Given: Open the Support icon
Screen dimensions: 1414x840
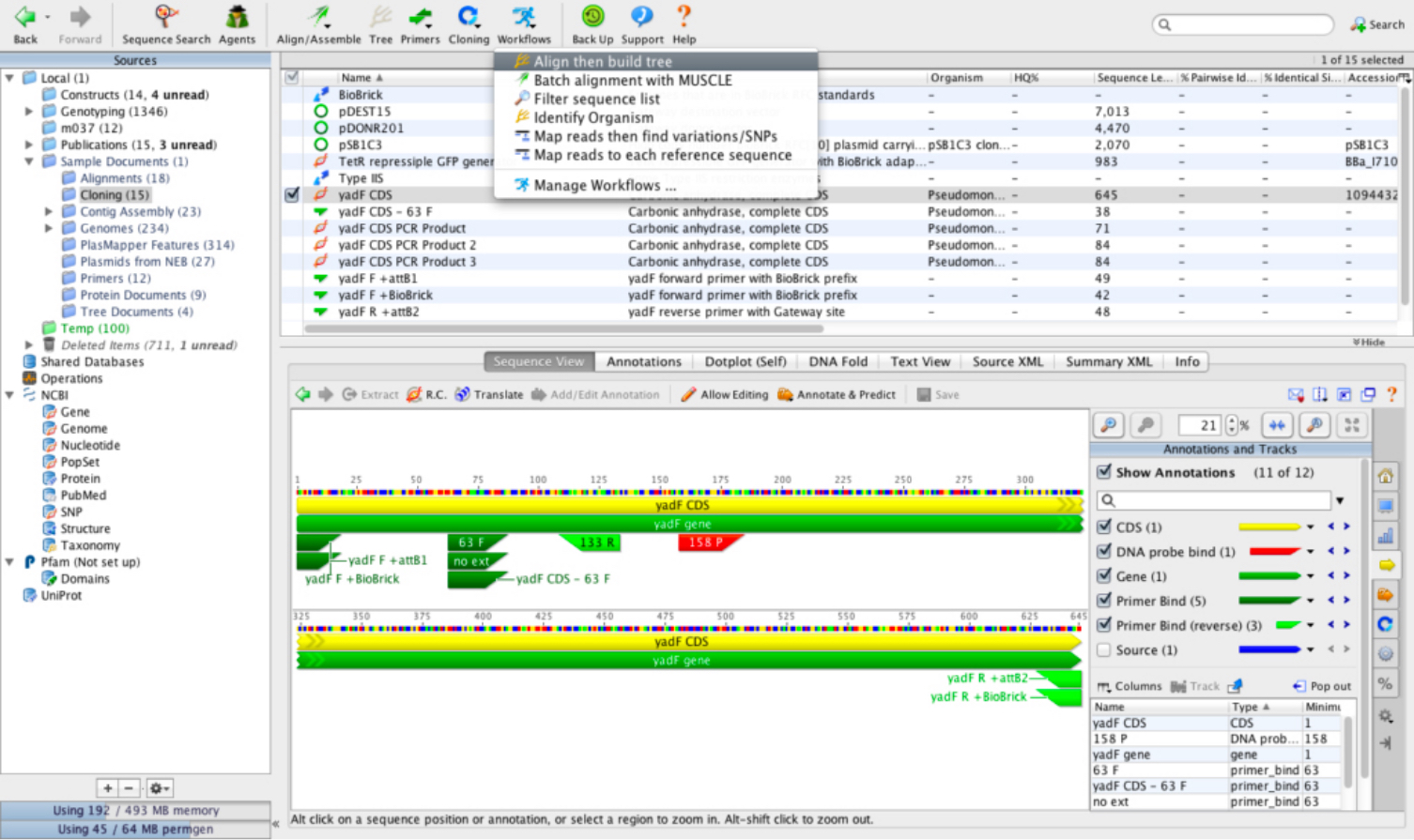Looking at the screenshot, I should (642, 16).
